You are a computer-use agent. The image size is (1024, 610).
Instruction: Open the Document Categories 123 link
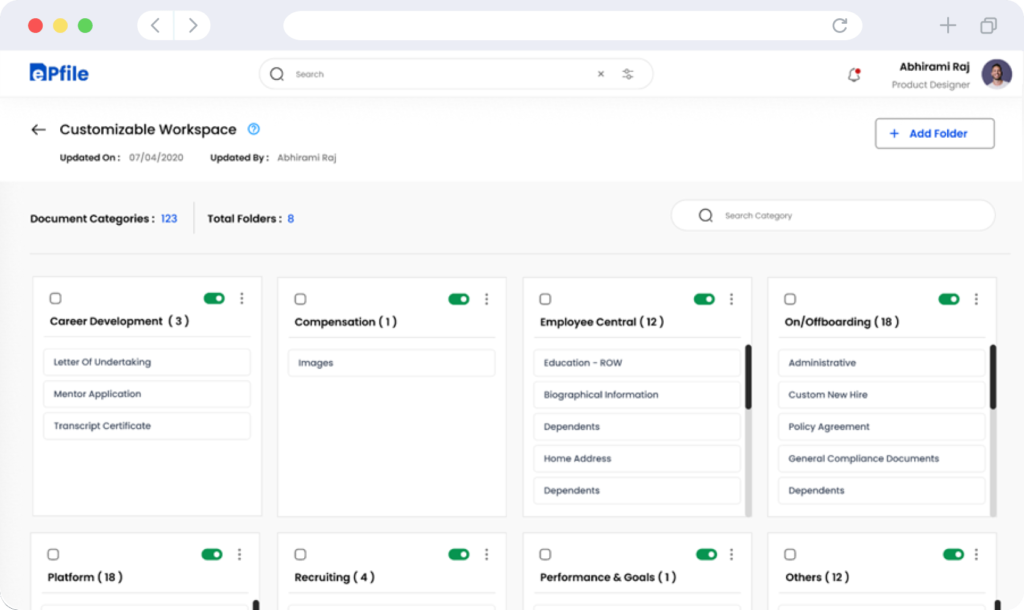tap(168, 218)
